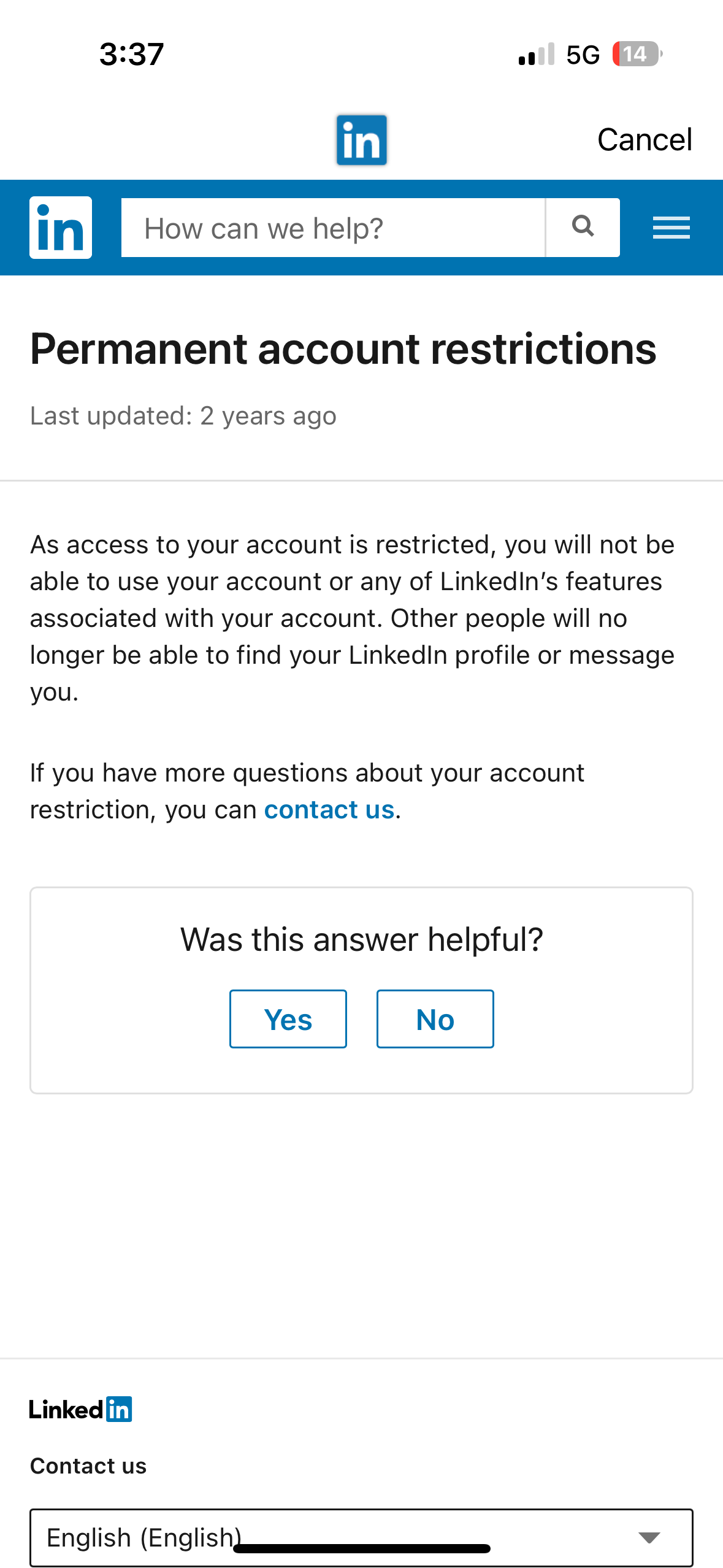Open the hamburger menu

tap(671, 228)
